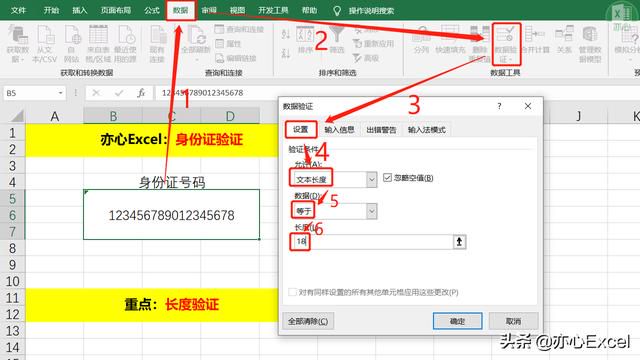
Task: Click the select-all corner triangle
Action: tap(16, 116)
